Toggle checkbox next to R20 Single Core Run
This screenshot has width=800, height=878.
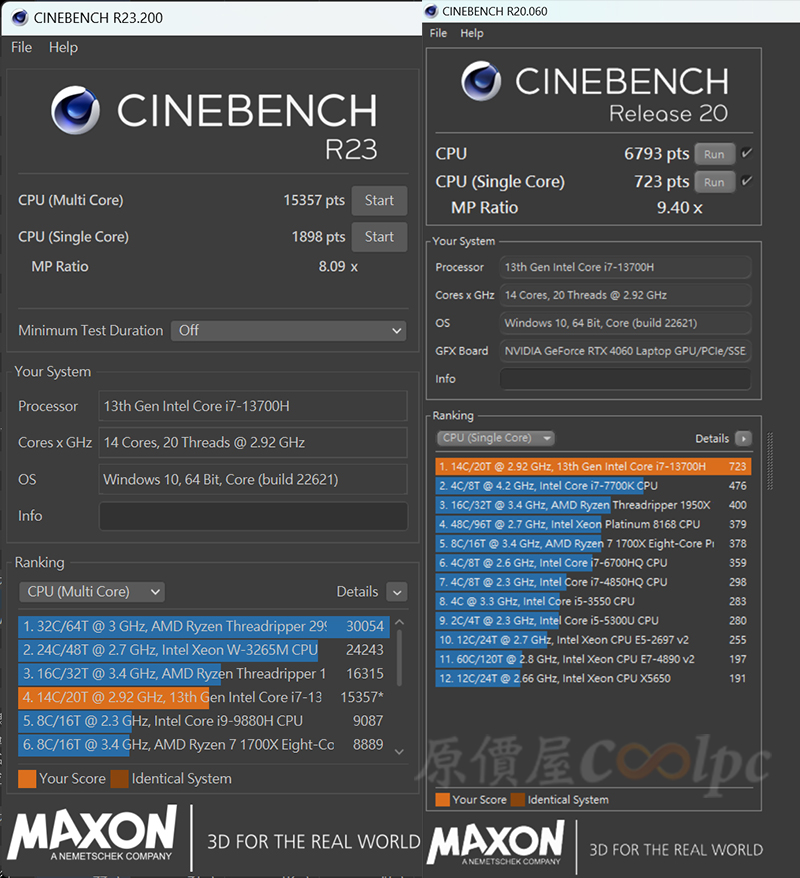click(747, 181)
